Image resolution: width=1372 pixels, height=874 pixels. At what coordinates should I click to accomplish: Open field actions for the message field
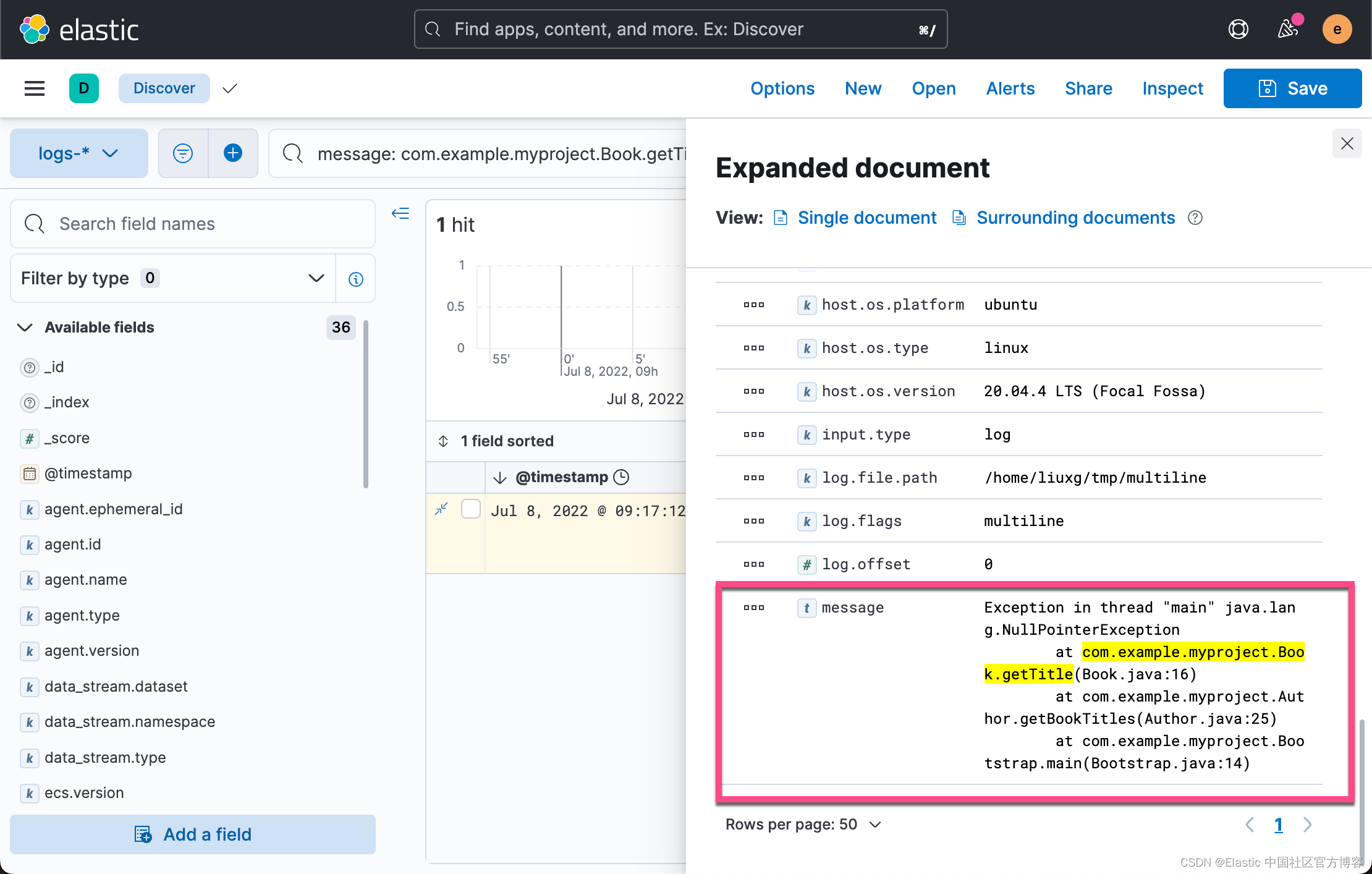753,608
